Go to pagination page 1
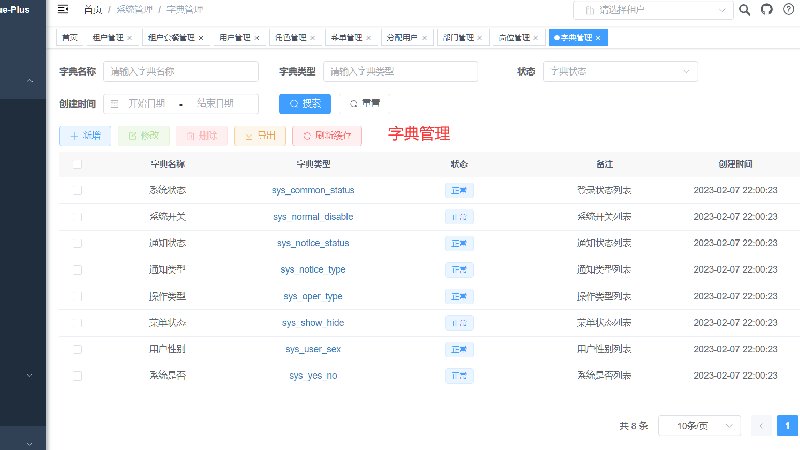 pos(787,426)
